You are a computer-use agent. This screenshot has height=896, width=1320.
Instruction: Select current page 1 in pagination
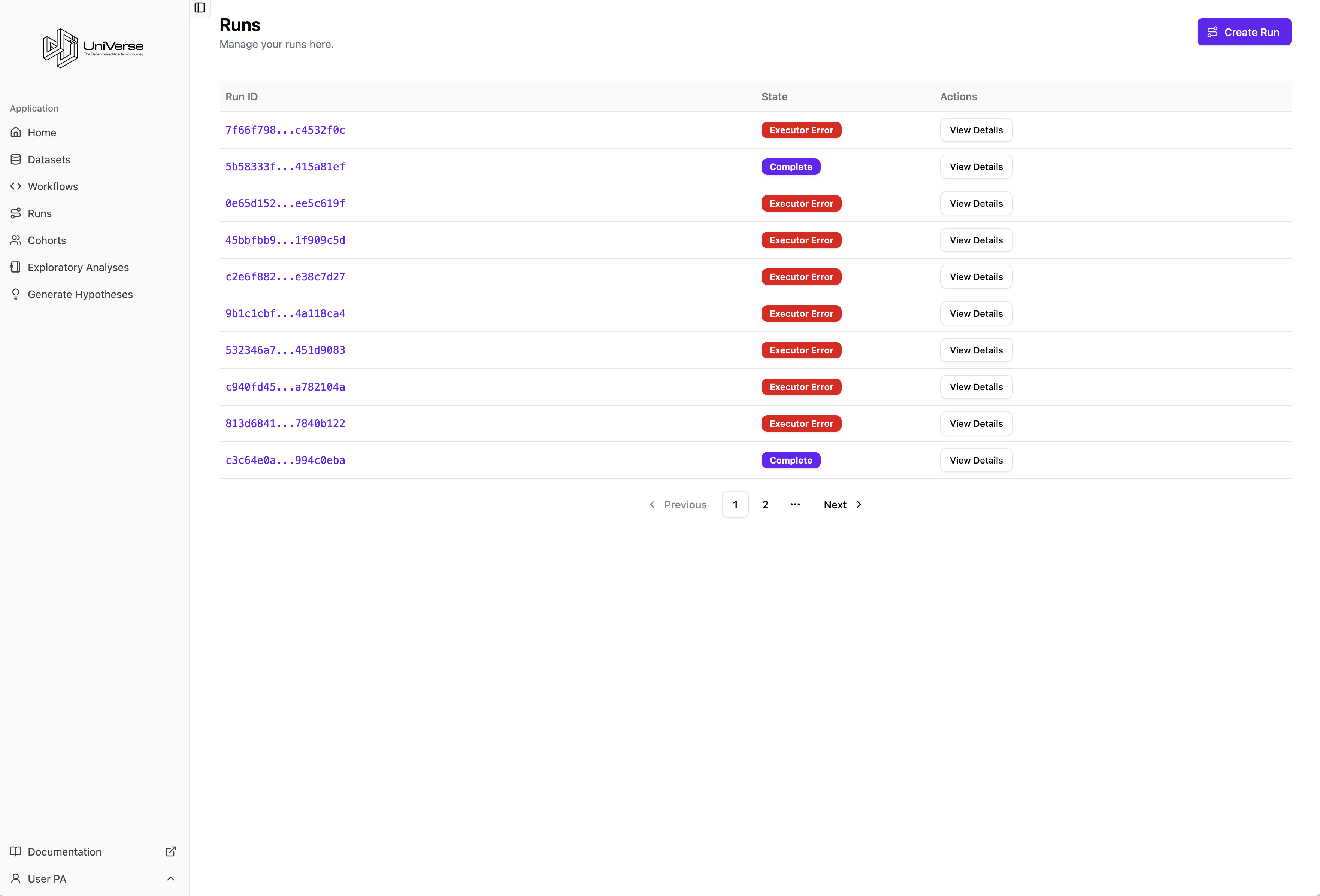735,504
